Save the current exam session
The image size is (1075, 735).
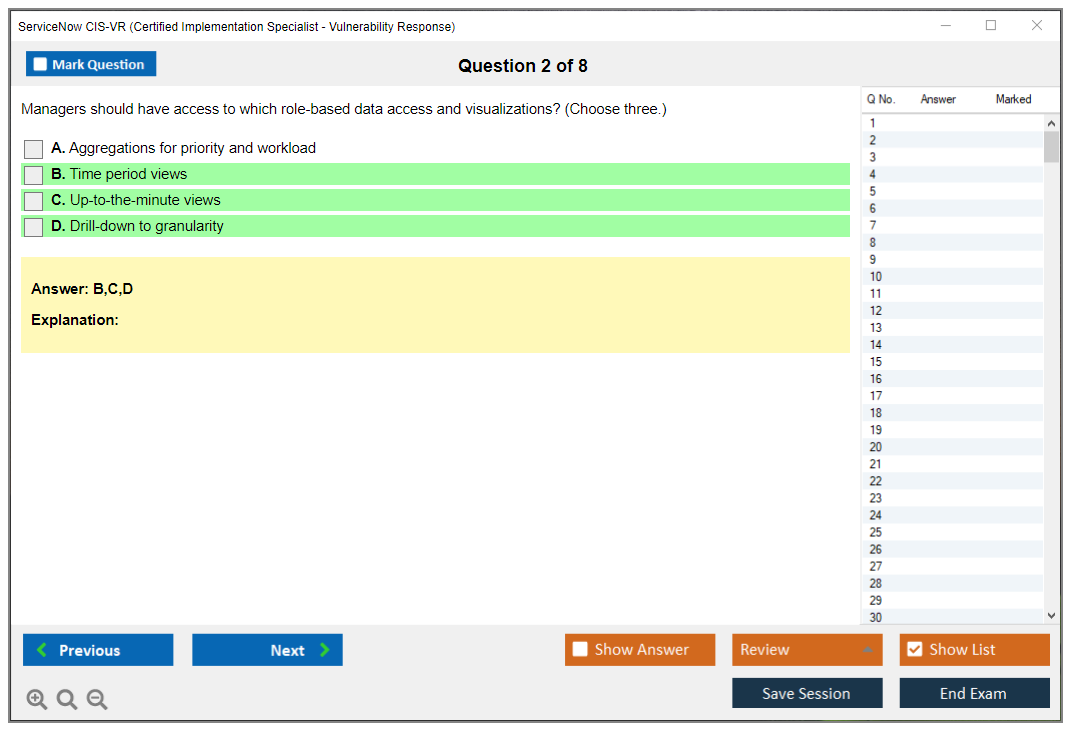[806, 693]
